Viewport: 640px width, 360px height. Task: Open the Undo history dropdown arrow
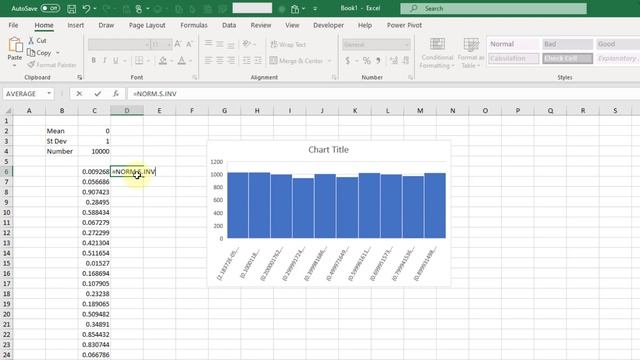pos(95,9)
